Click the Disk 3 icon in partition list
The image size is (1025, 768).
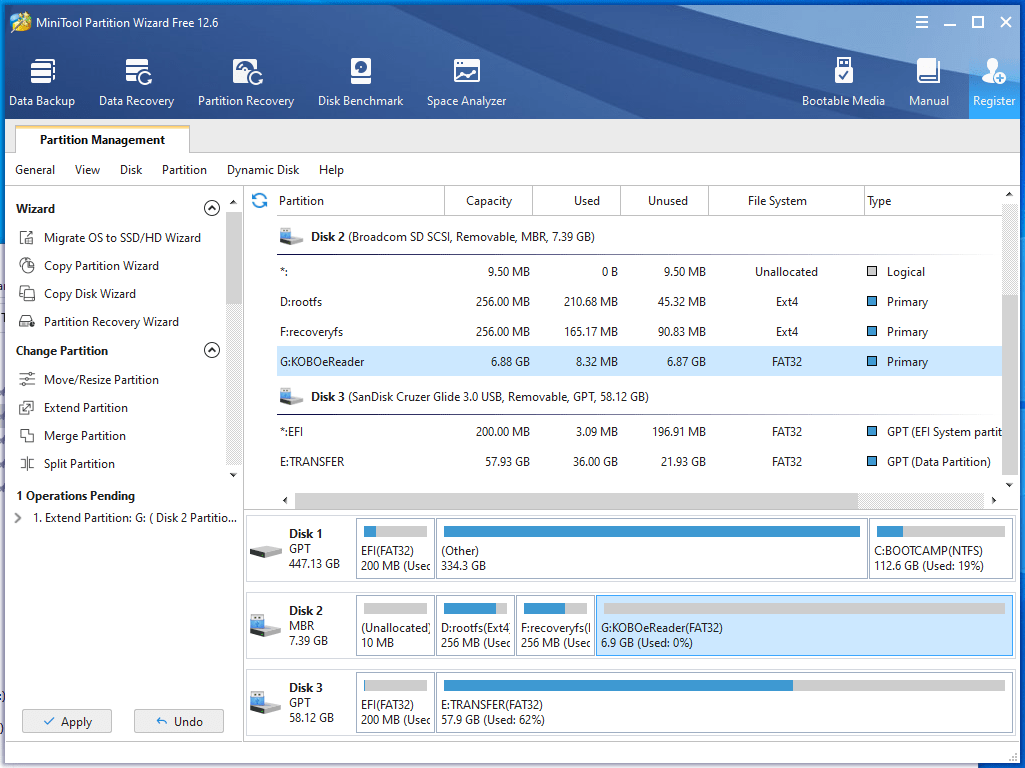click(291, 396)
